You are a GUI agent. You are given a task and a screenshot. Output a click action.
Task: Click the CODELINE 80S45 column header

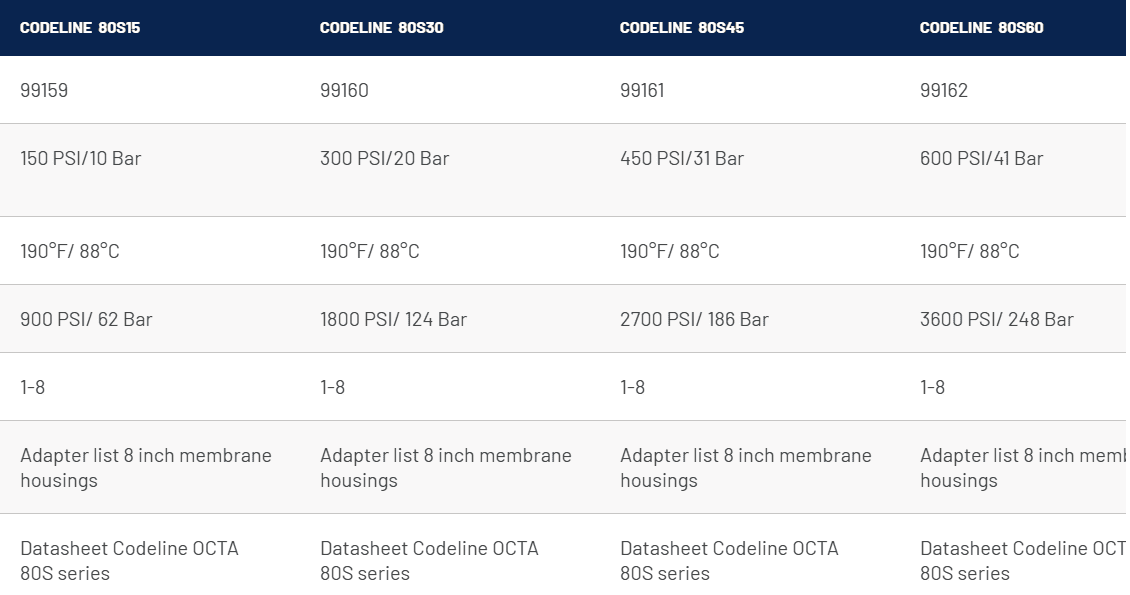[x=682, y=28]
